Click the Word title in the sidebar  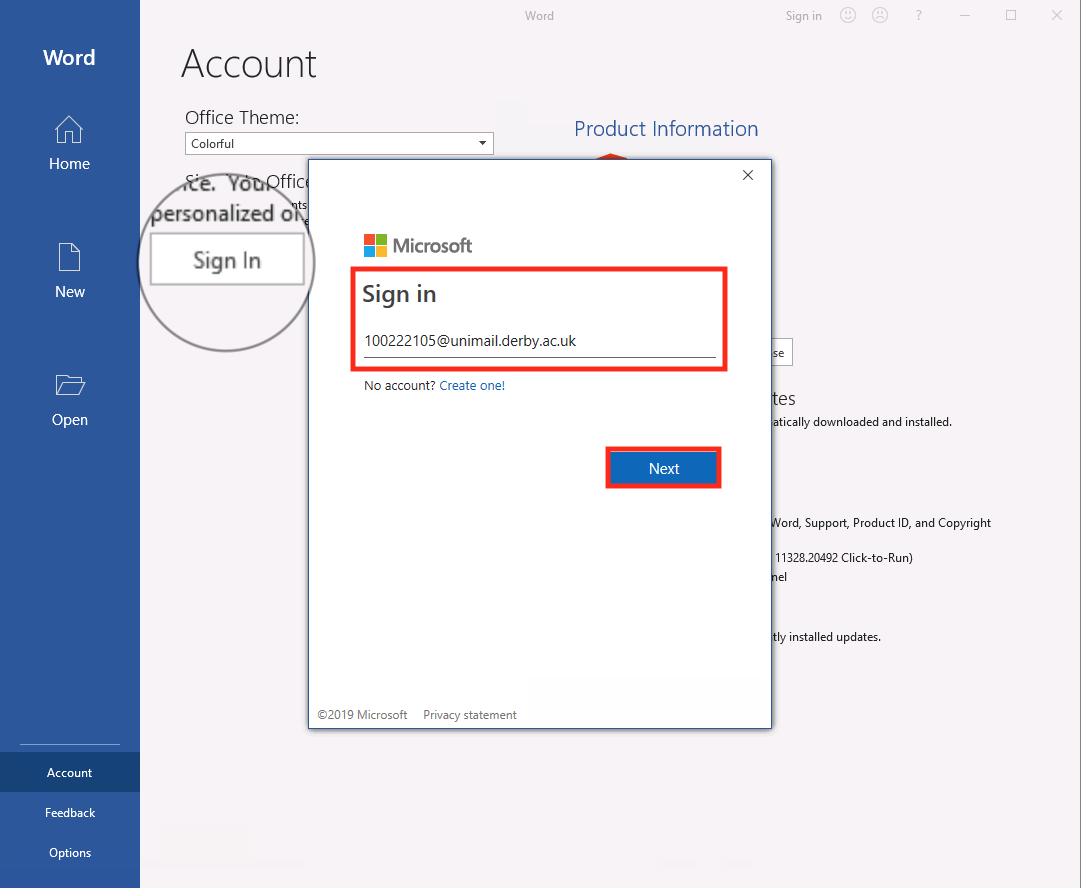coord(69,57)
